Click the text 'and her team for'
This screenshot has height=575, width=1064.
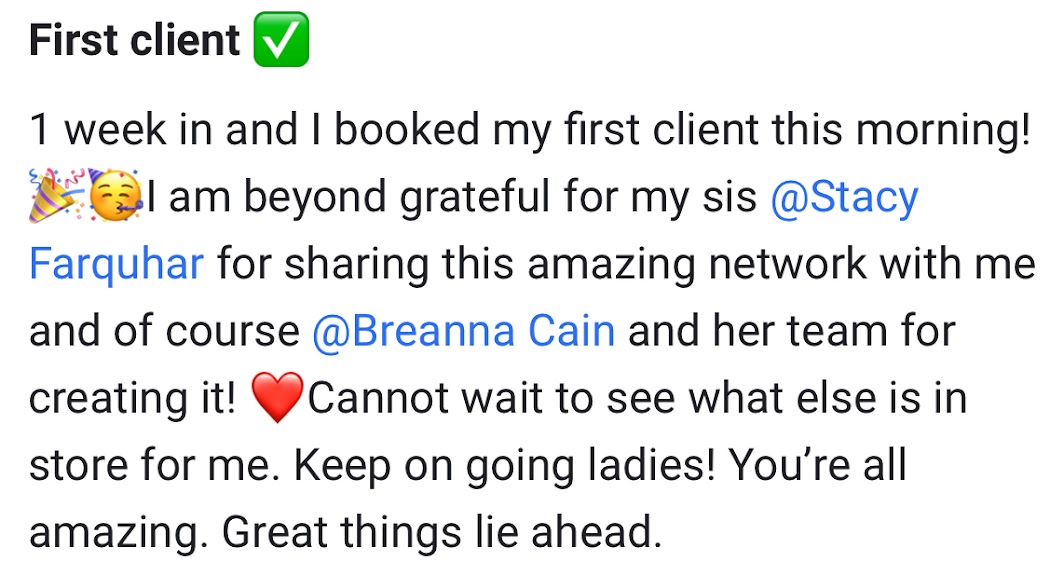pos(792,331)
